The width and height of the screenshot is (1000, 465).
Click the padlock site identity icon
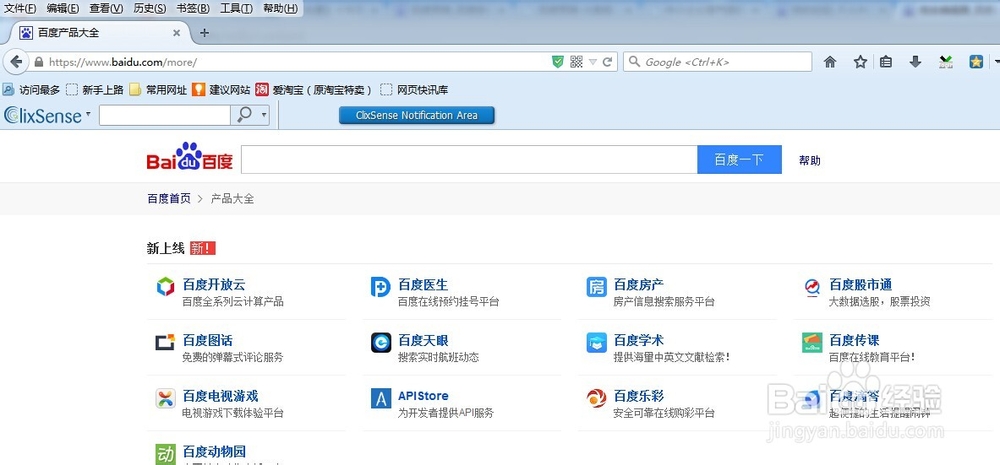pyautogui.click(x=39, y=62)
